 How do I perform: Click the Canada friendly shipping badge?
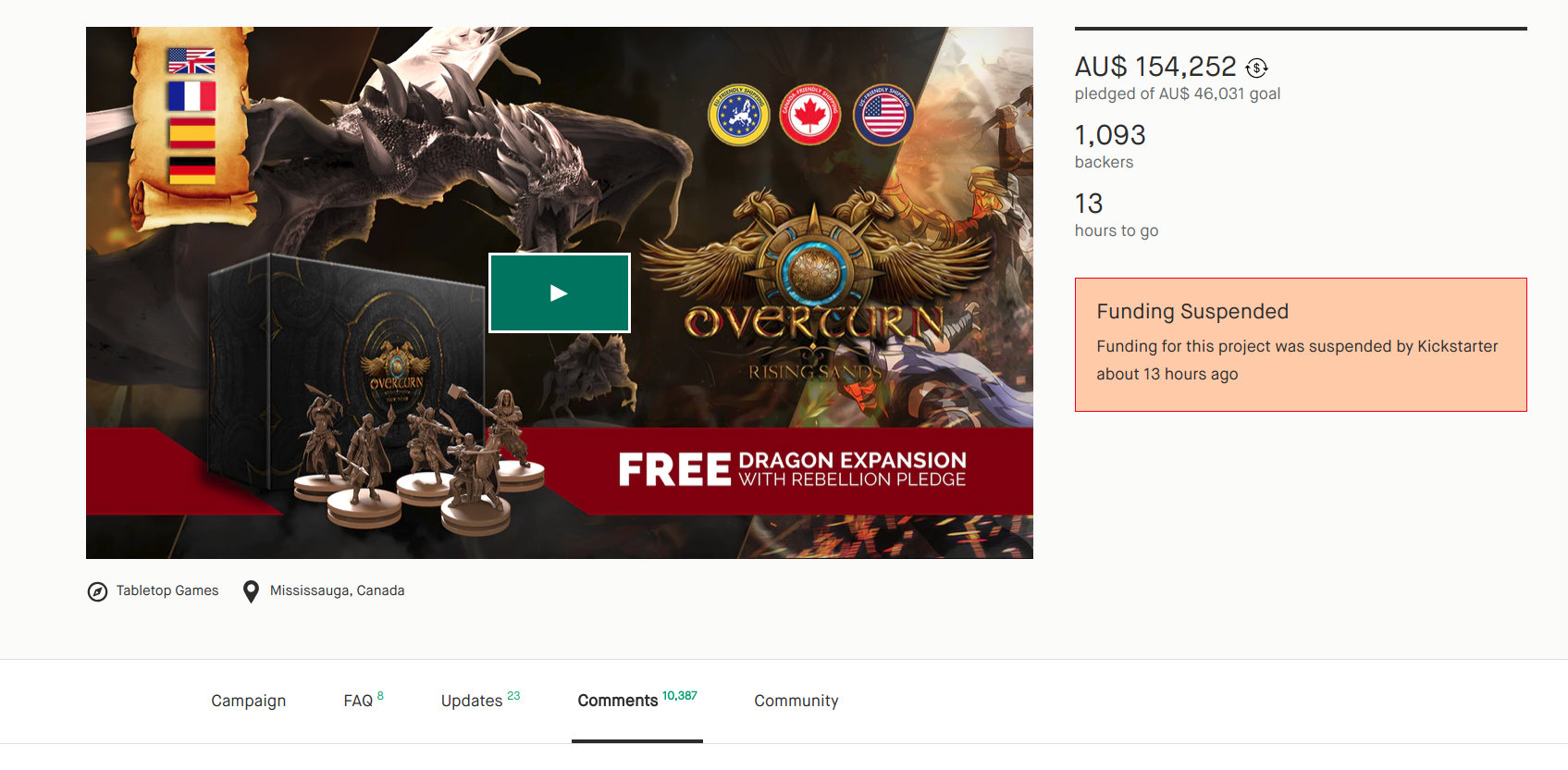[x=809, y=116]
